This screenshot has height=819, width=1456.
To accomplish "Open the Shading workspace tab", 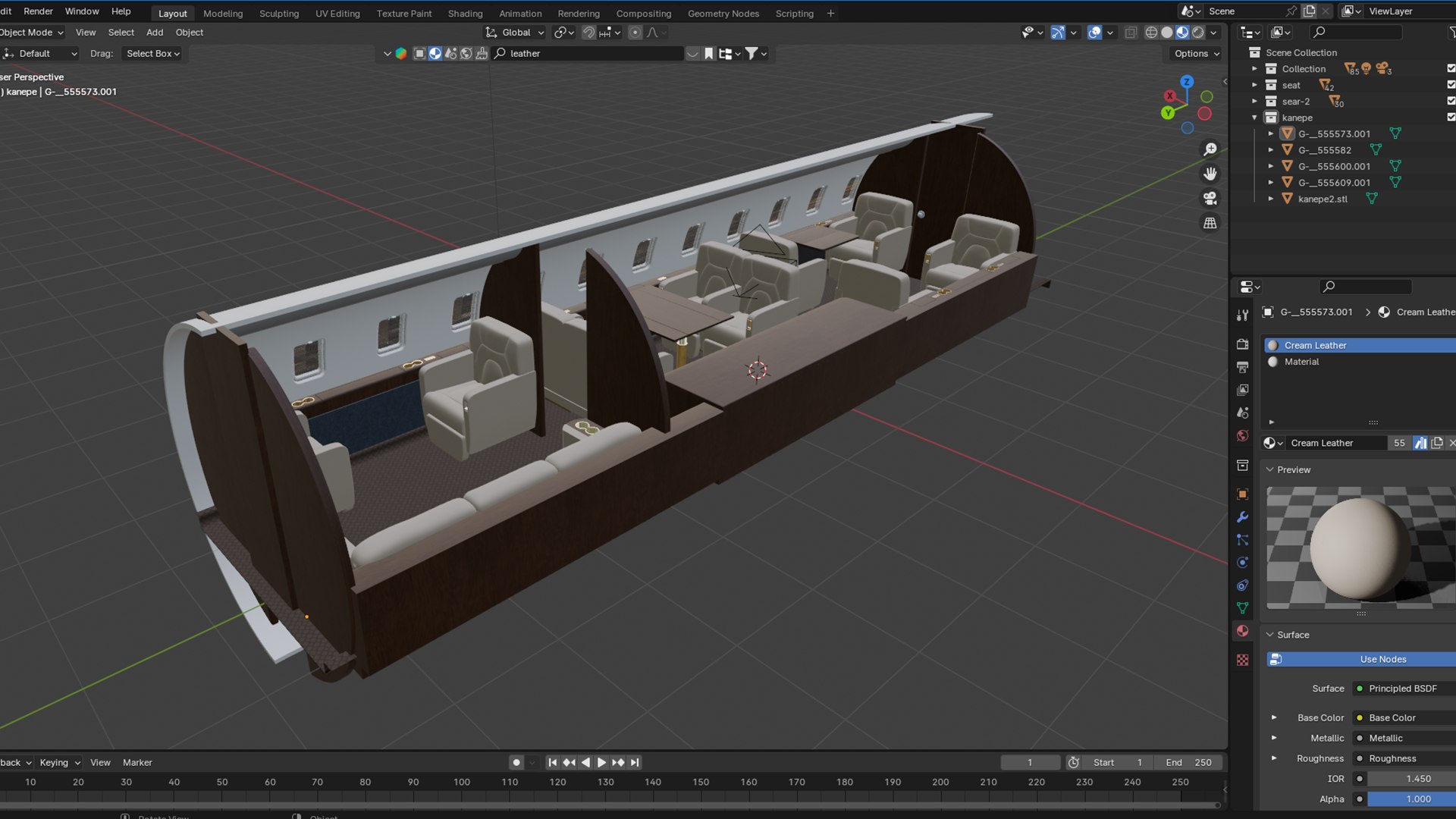I will pyautogui.click(x=465, y=14).
